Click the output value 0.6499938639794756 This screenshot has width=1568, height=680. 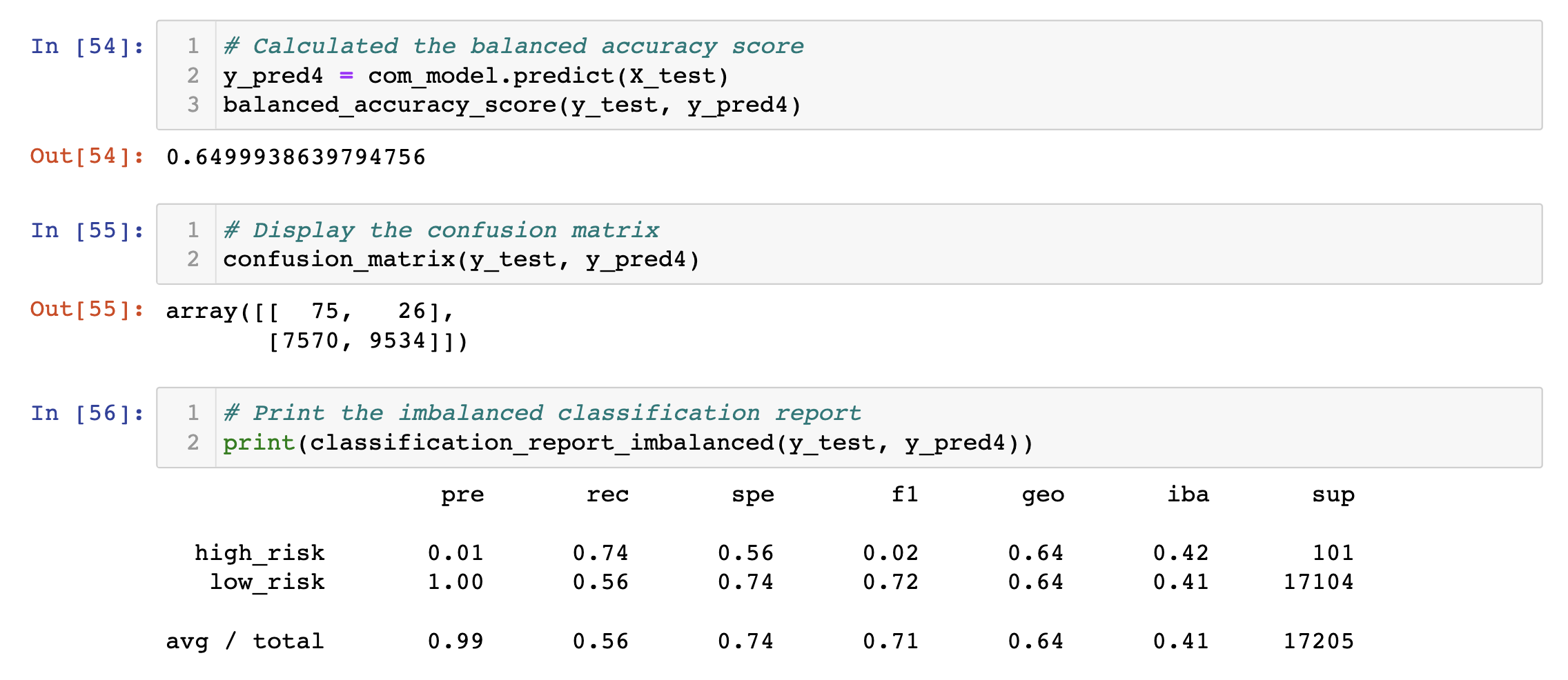296,157
